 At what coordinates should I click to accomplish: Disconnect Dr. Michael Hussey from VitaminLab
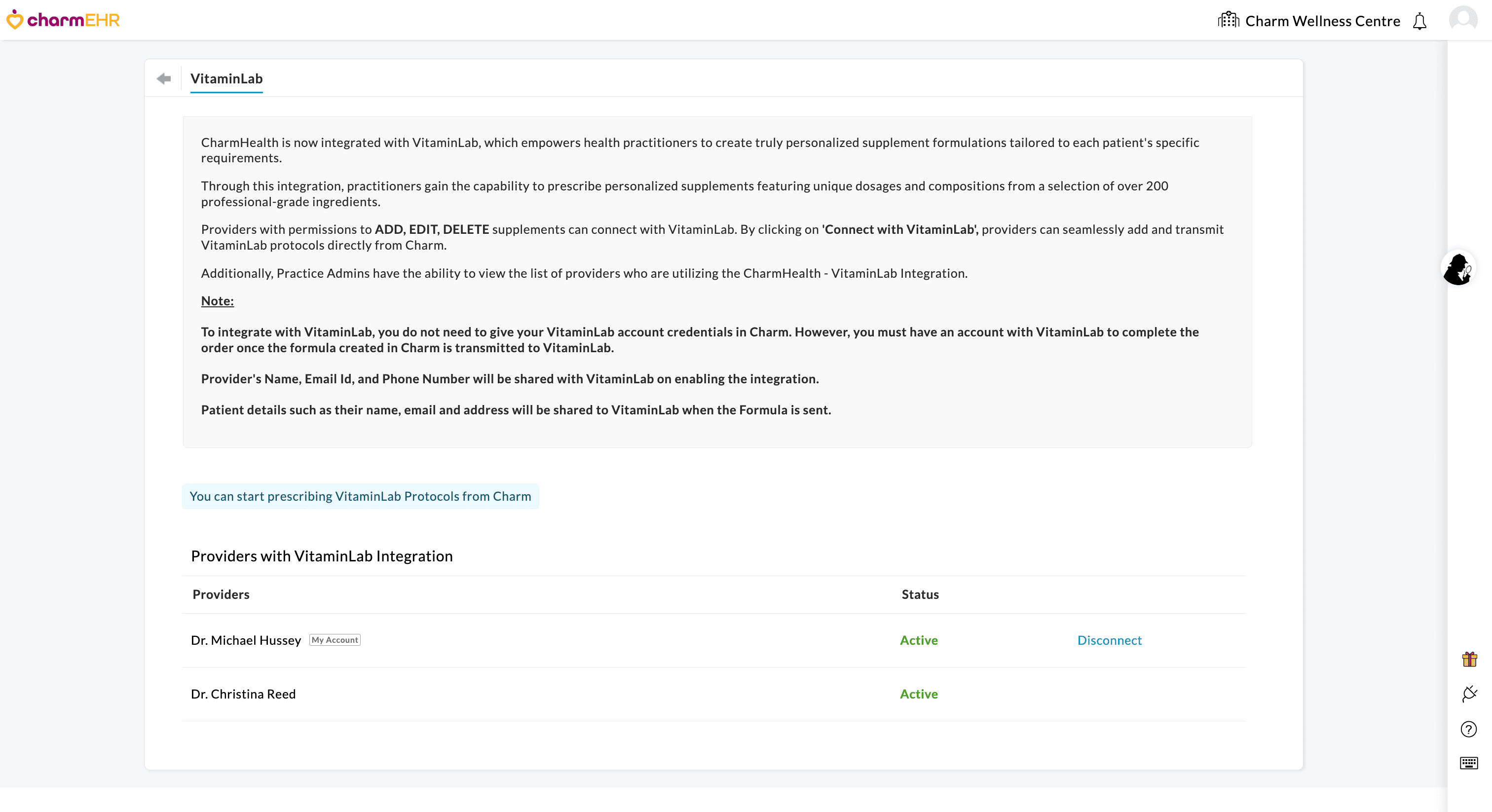pos(1109,640)
